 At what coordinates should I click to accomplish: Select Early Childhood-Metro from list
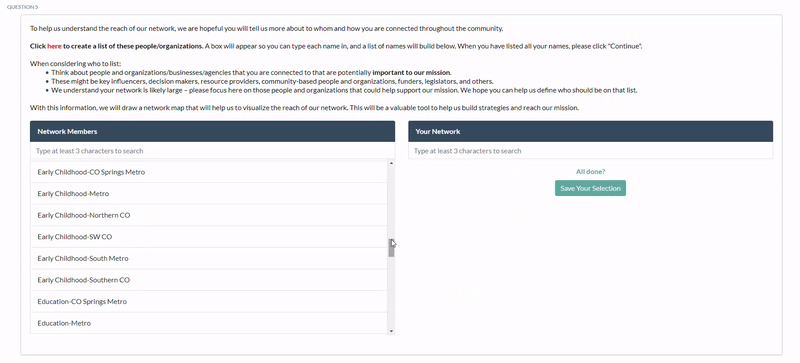pos(209,193)
